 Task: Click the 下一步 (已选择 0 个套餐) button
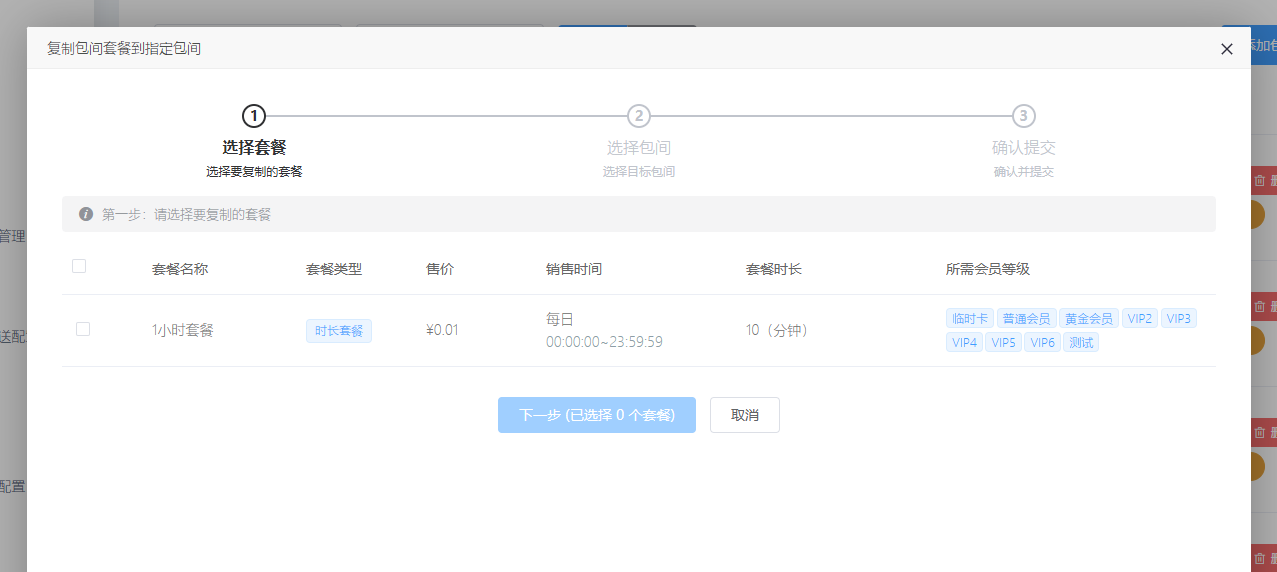tap(597, 415)
